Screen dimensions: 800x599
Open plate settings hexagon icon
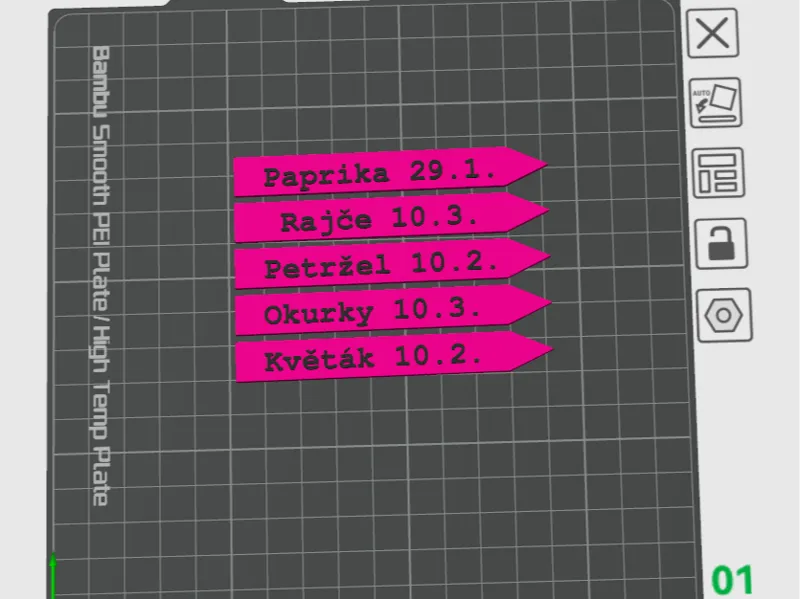pyautogui.click(x=724, y=315)
